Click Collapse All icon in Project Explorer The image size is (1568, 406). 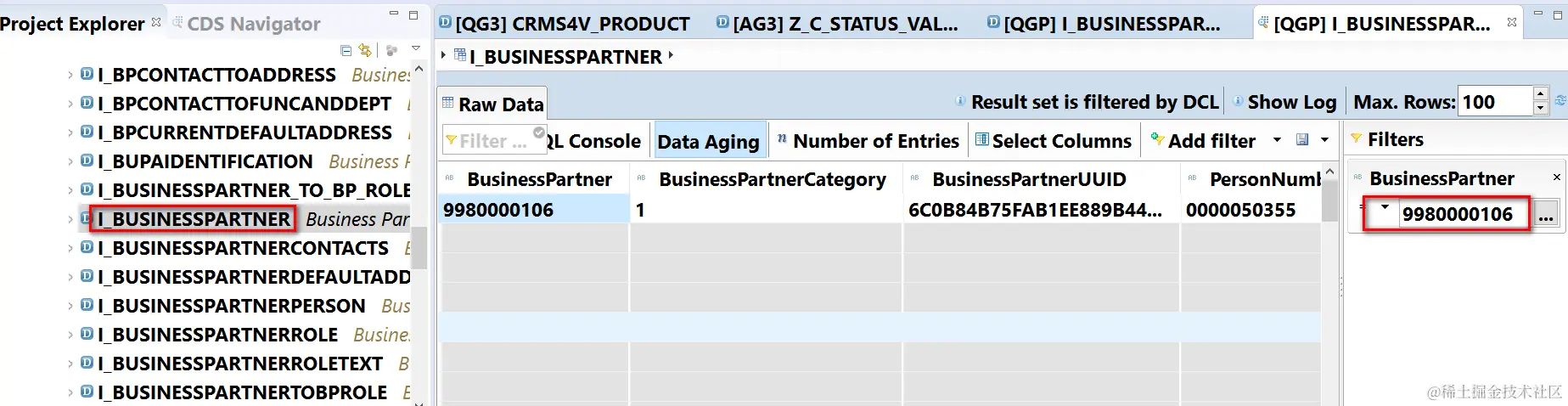[346, 51]
